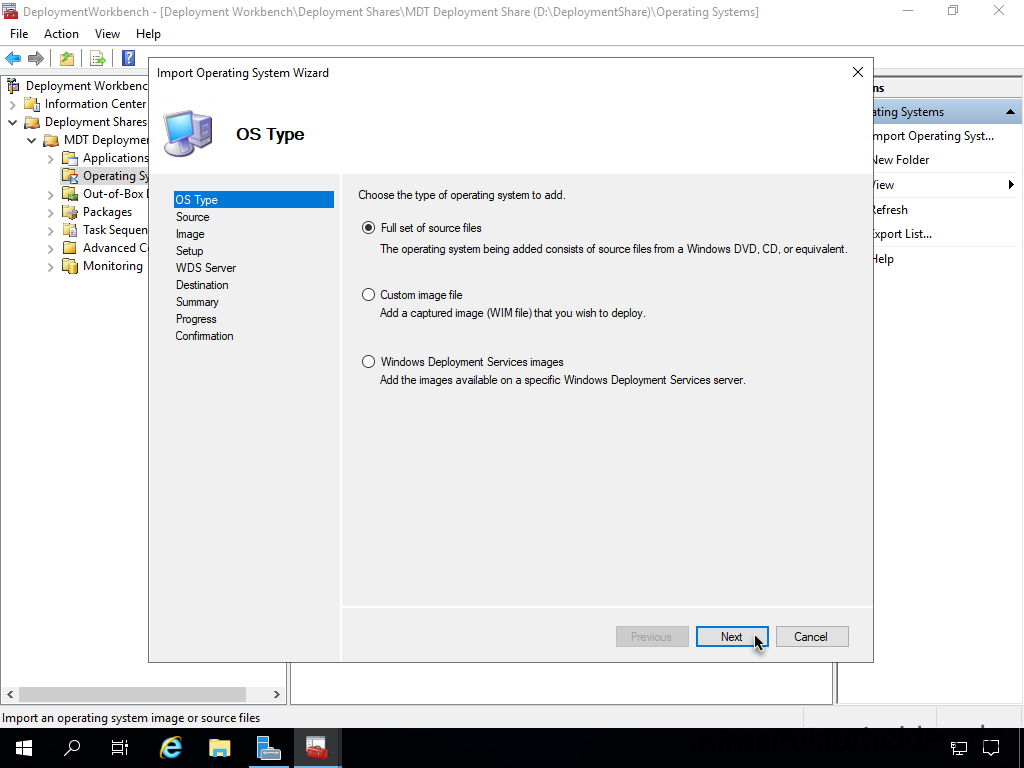Open the Action menu

(x=61, y=34)
